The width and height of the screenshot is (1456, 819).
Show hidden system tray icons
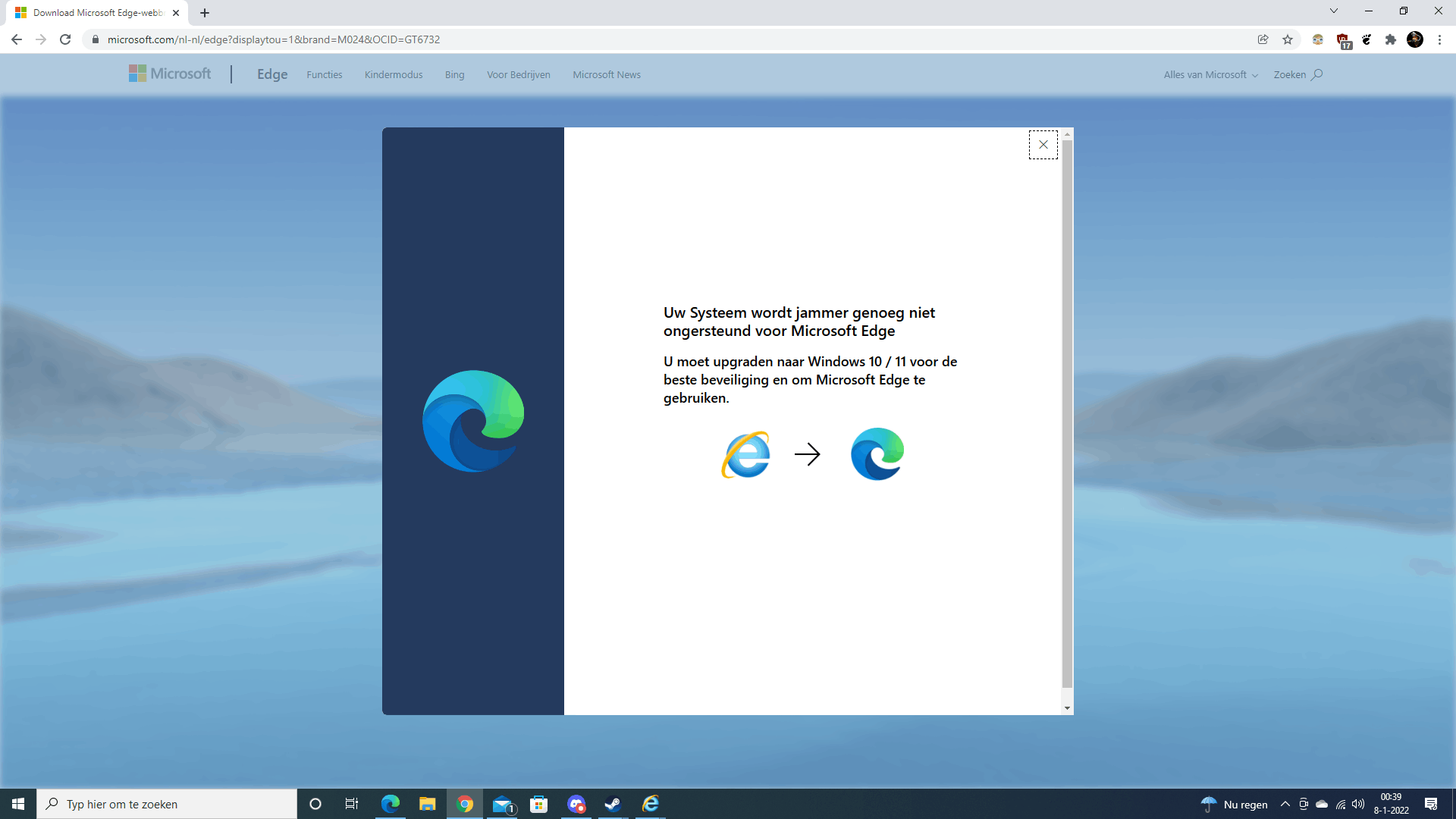[1285, 804]
